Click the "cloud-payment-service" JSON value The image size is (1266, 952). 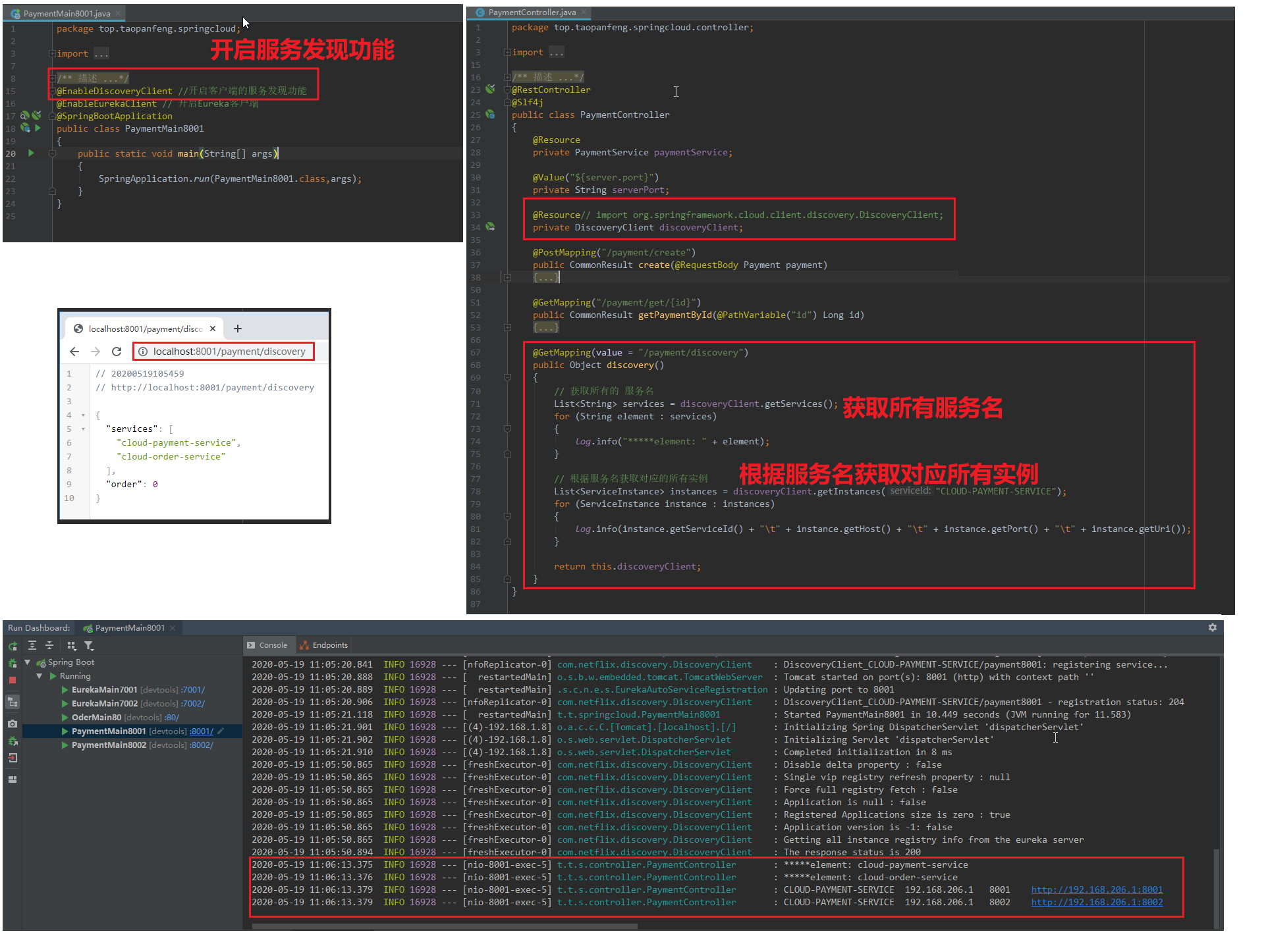tap(177, 443)
